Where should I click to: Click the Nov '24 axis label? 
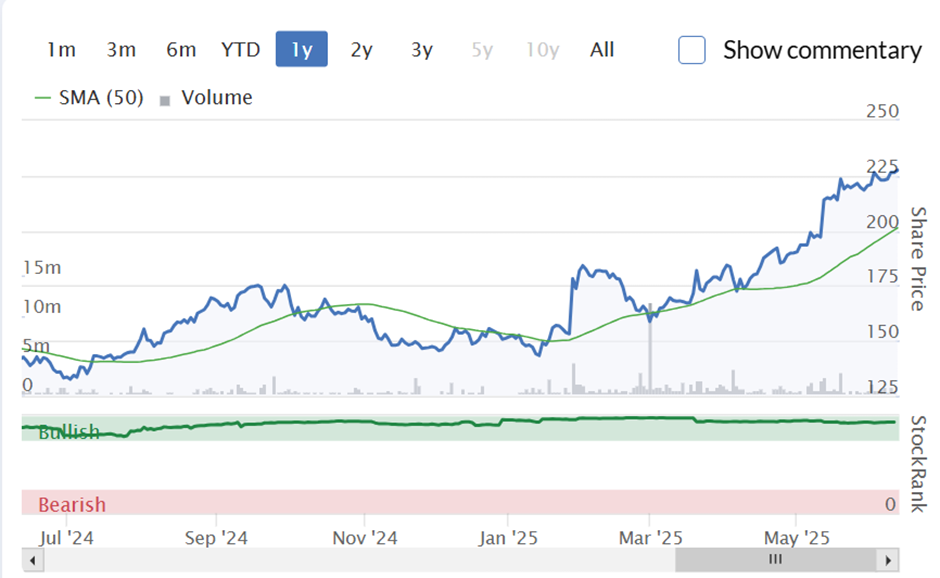[x=364, y=538]
